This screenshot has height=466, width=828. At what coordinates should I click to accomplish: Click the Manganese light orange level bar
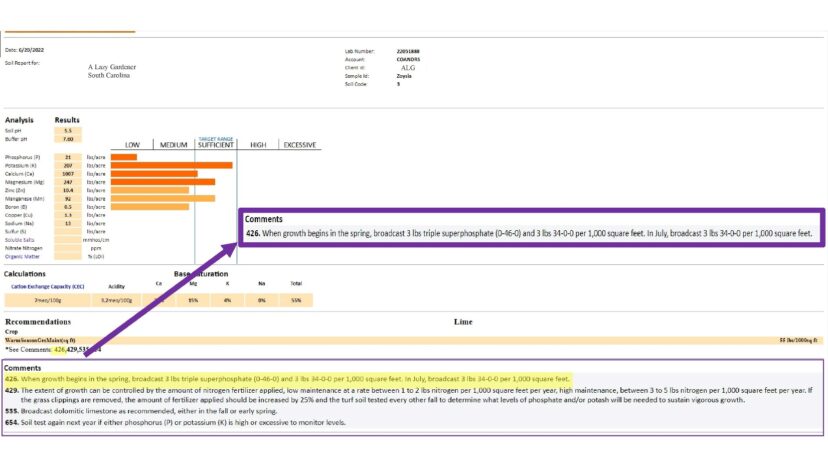[x=163, y=199]
